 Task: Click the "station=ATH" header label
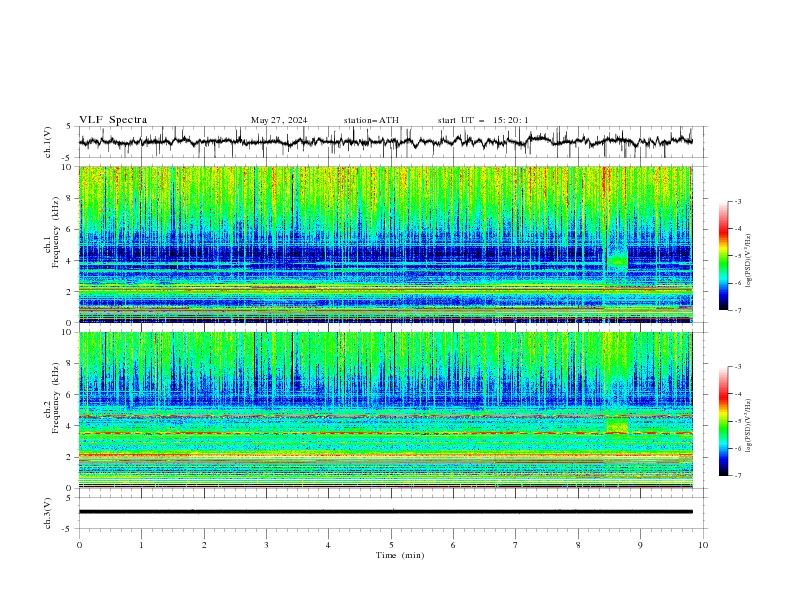(371, 120)
